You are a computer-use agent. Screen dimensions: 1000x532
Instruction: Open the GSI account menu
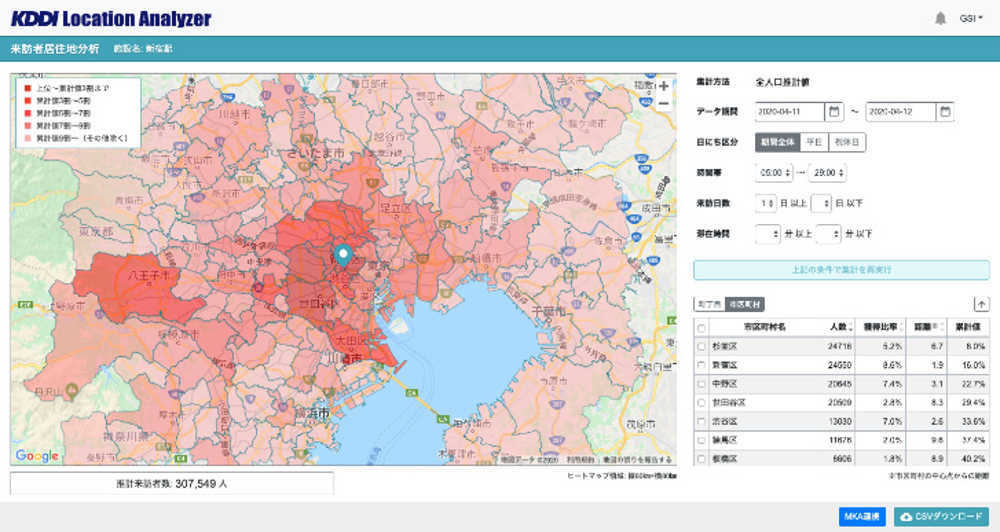pos(971,18)
